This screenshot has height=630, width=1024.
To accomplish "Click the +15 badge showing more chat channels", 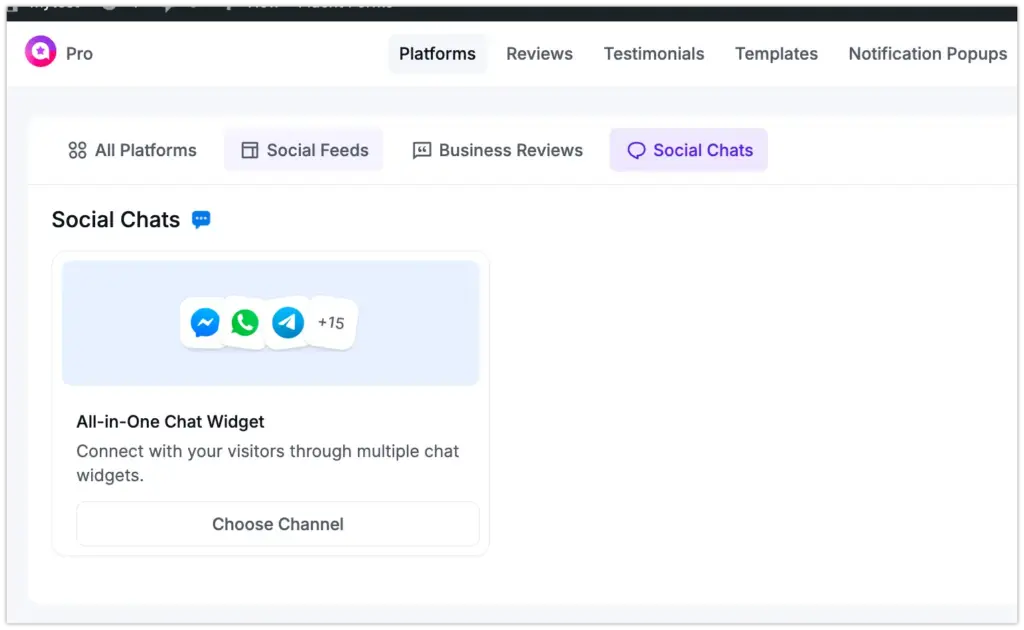I will point(330,322).
